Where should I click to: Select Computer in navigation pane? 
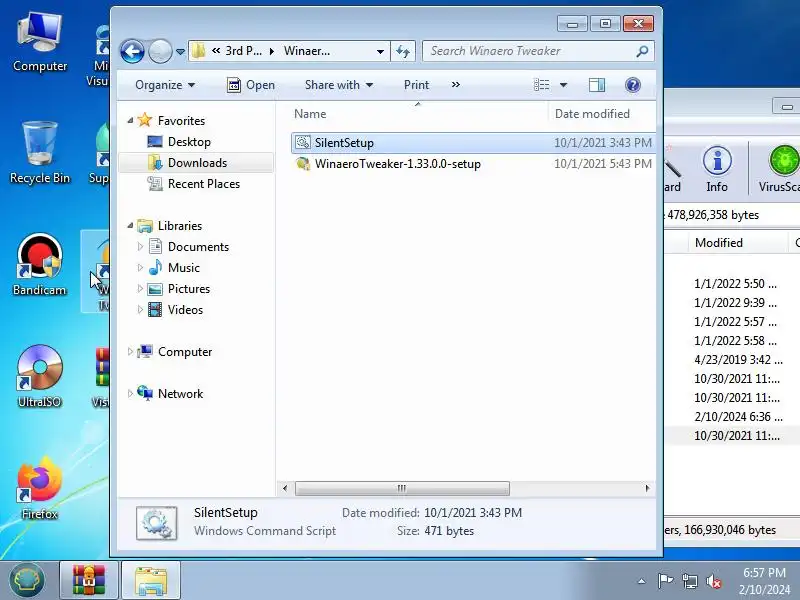point(185,352)
